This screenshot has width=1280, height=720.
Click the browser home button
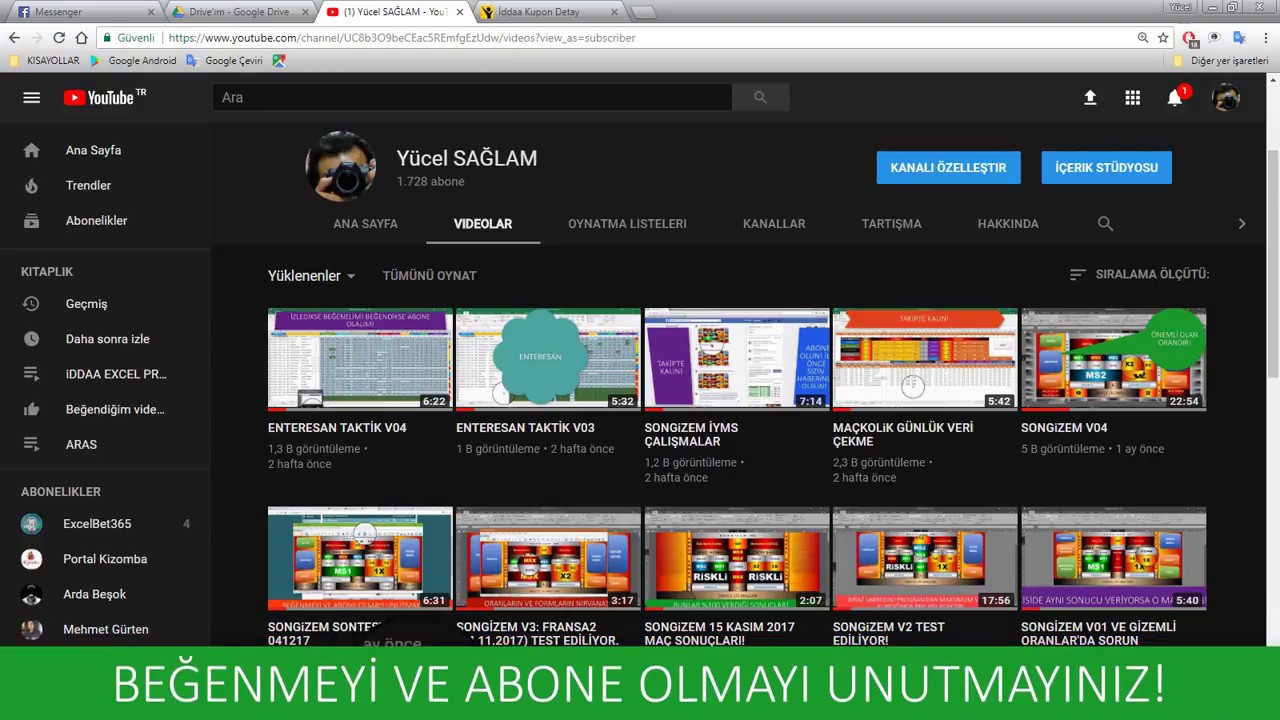81,38
